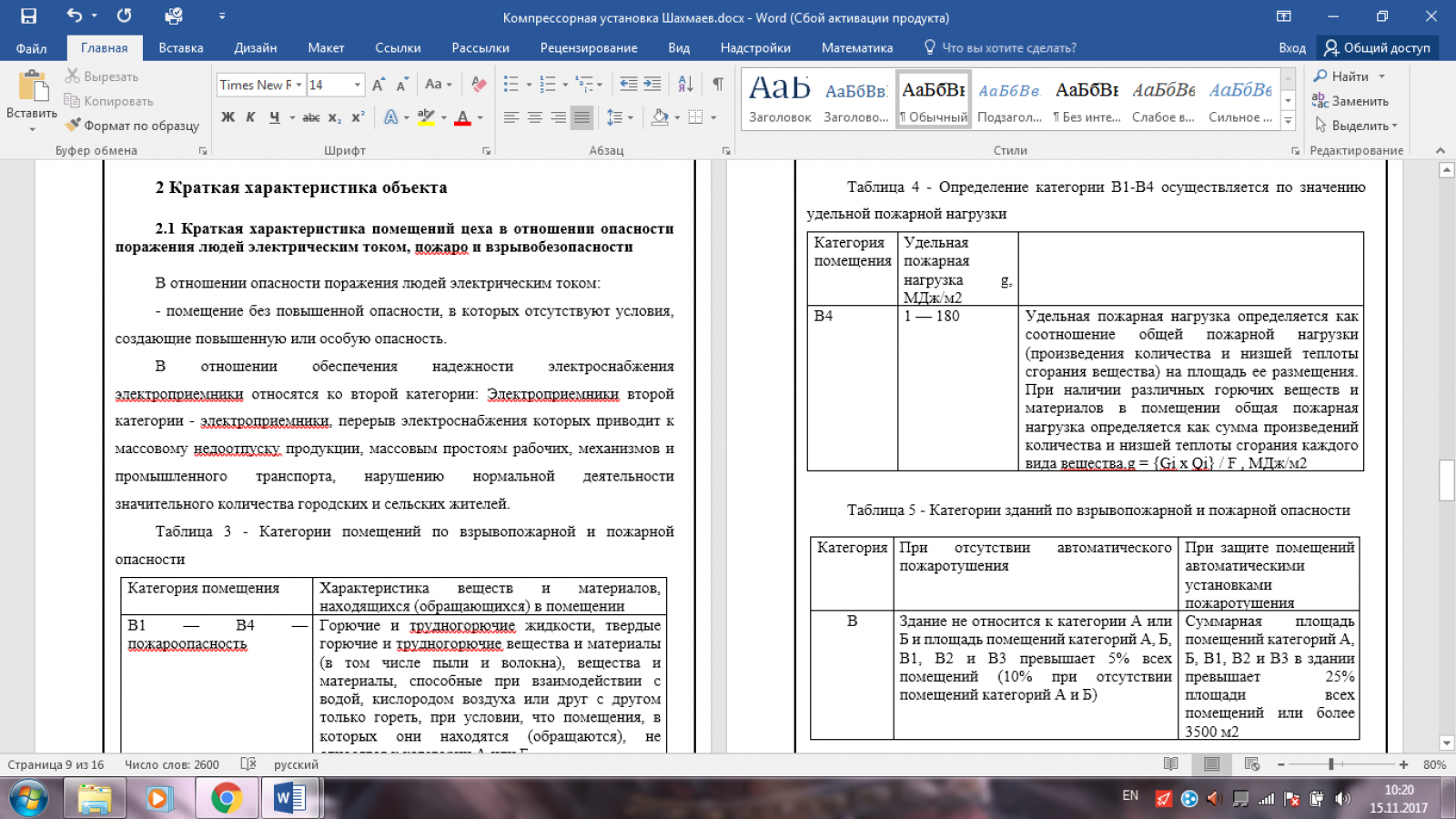Switch to web layout view icon
Image resolution: width=1456 pixels, height=819 pixels.
click(x=1252, y=764)
